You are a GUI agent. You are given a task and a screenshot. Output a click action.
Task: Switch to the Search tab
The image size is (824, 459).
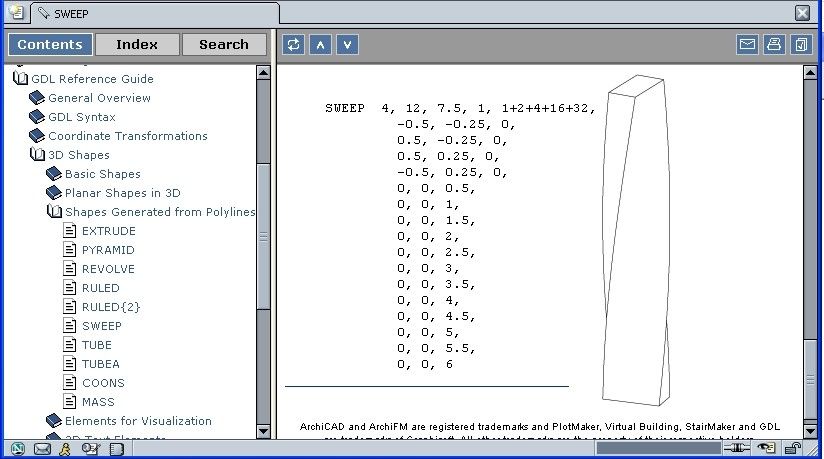224,45
